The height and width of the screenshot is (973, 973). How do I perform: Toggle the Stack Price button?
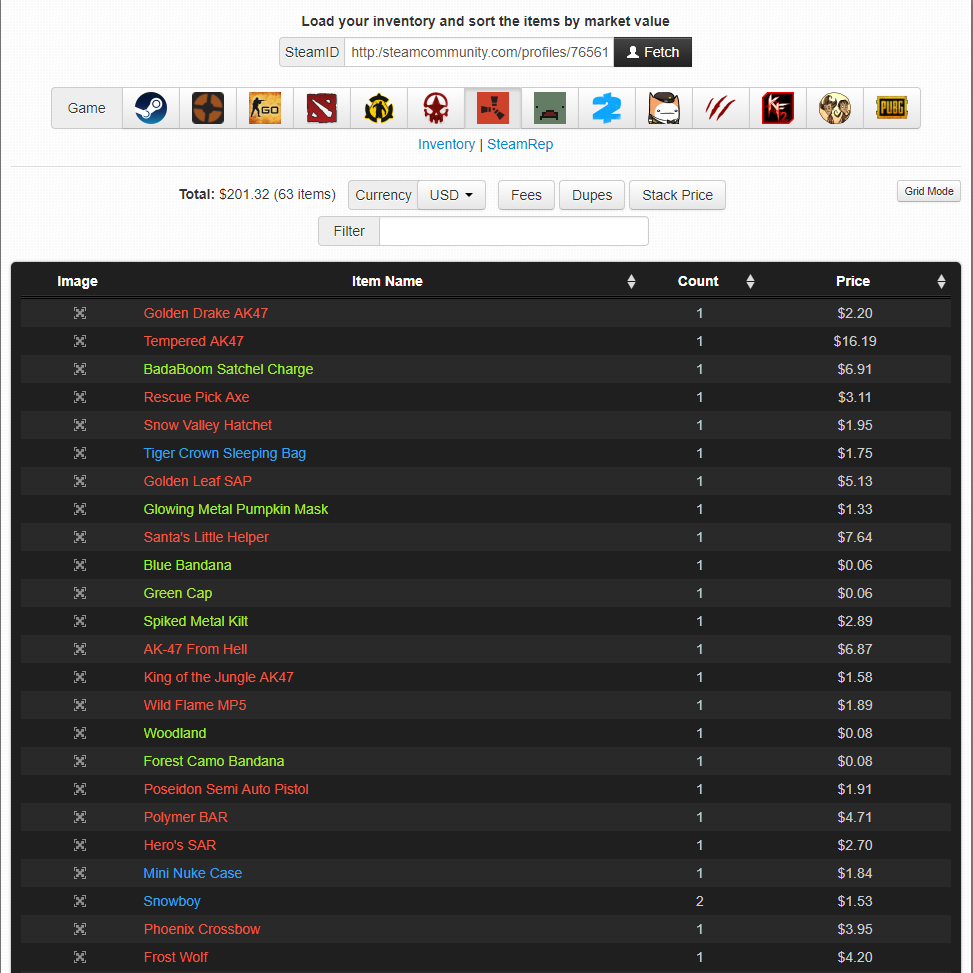tap(677, 195)
